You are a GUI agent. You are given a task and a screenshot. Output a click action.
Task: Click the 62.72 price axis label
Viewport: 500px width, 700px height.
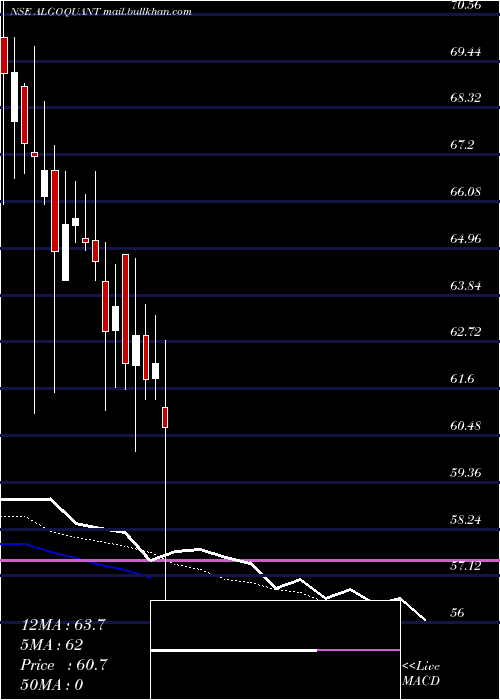(x=466, y=332)
